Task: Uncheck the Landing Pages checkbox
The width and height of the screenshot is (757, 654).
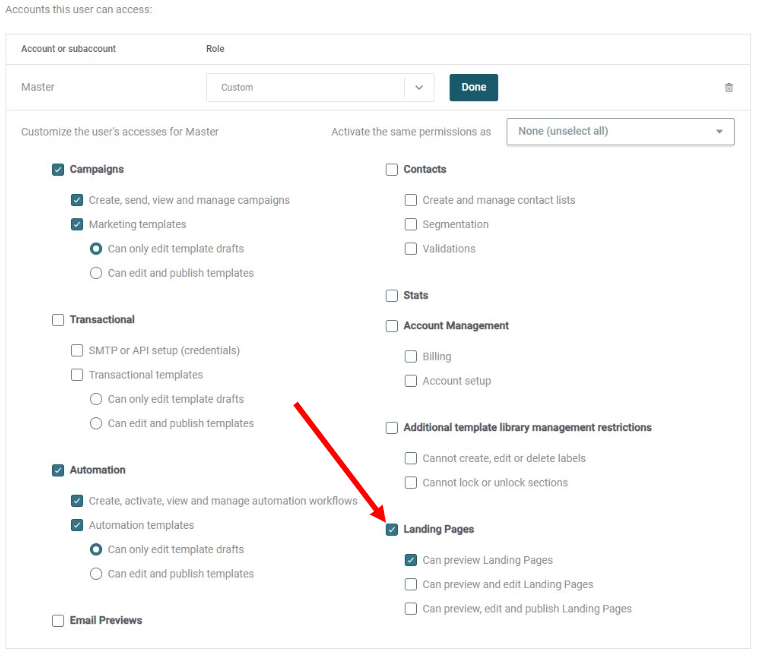Action: coord(392,529)
